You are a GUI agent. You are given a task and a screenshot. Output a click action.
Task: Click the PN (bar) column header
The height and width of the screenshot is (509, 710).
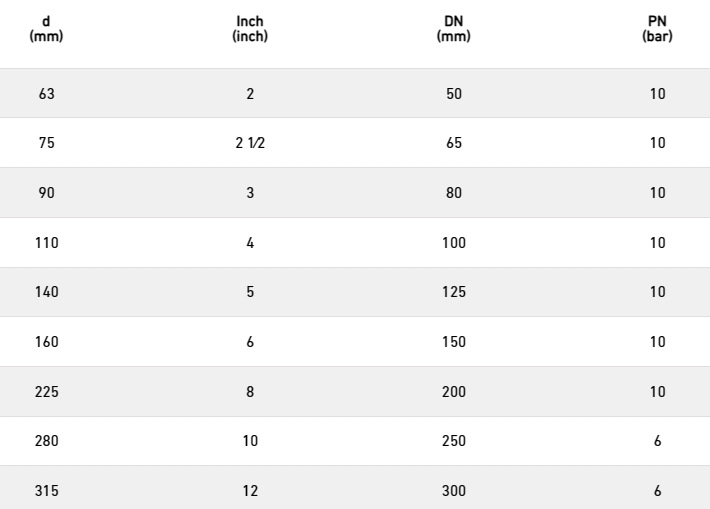[657, 29]
